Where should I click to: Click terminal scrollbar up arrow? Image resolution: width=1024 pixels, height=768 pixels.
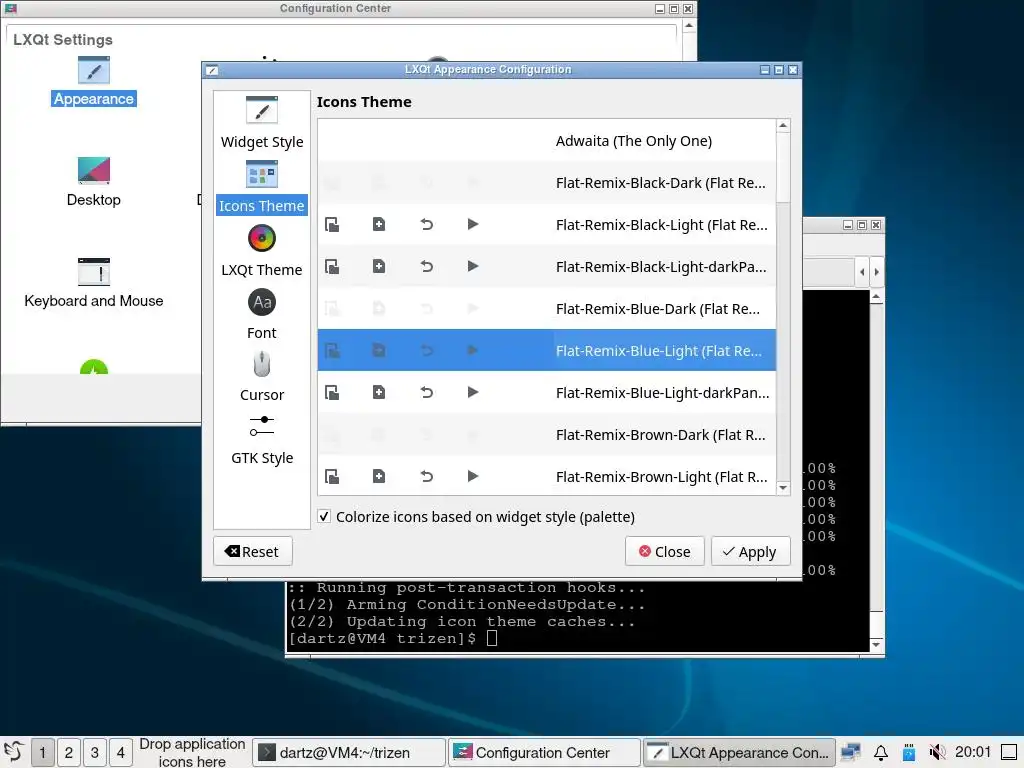click(x=876, y=297)
